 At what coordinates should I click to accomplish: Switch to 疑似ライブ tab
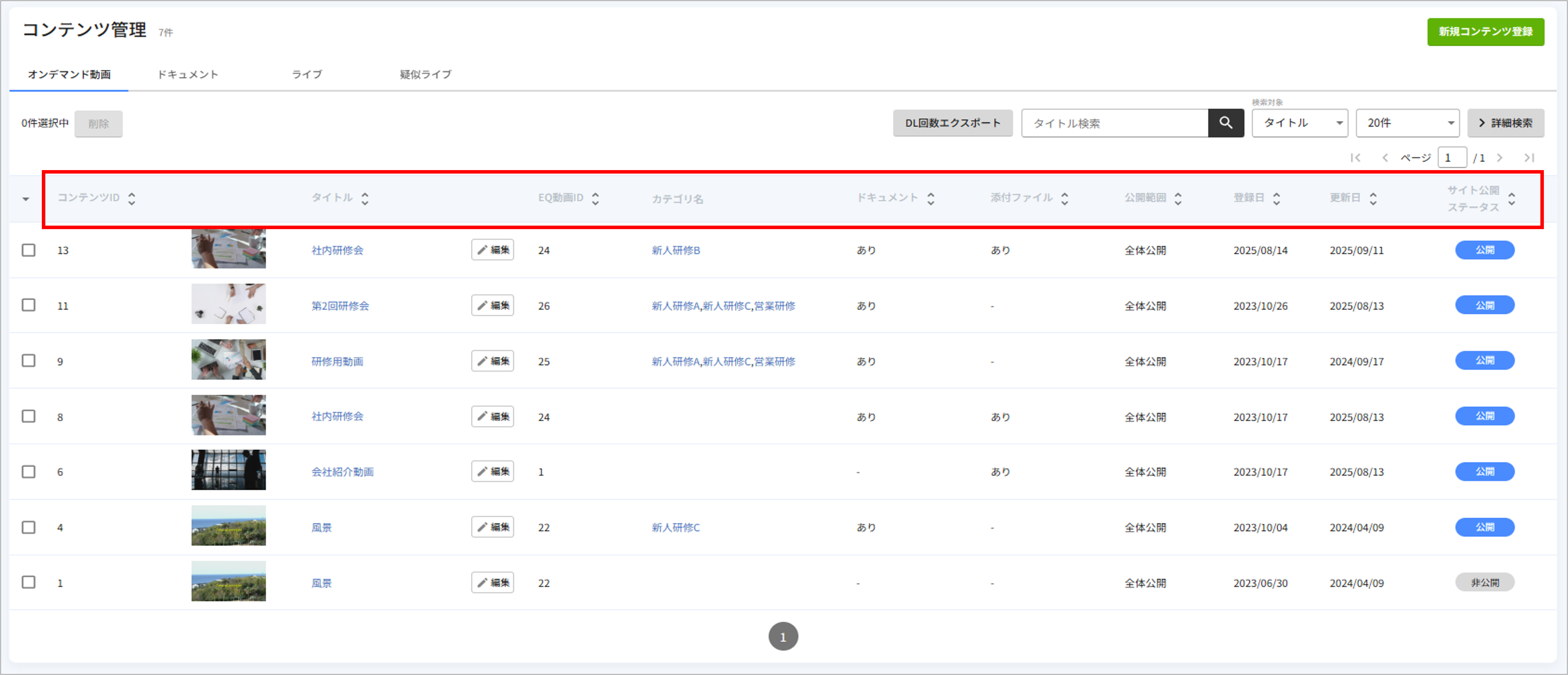click(426, 74)
